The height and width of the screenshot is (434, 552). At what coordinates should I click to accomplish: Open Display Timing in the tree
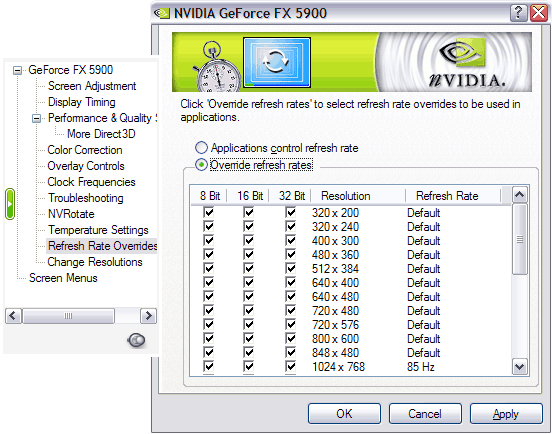click(82, 102)
